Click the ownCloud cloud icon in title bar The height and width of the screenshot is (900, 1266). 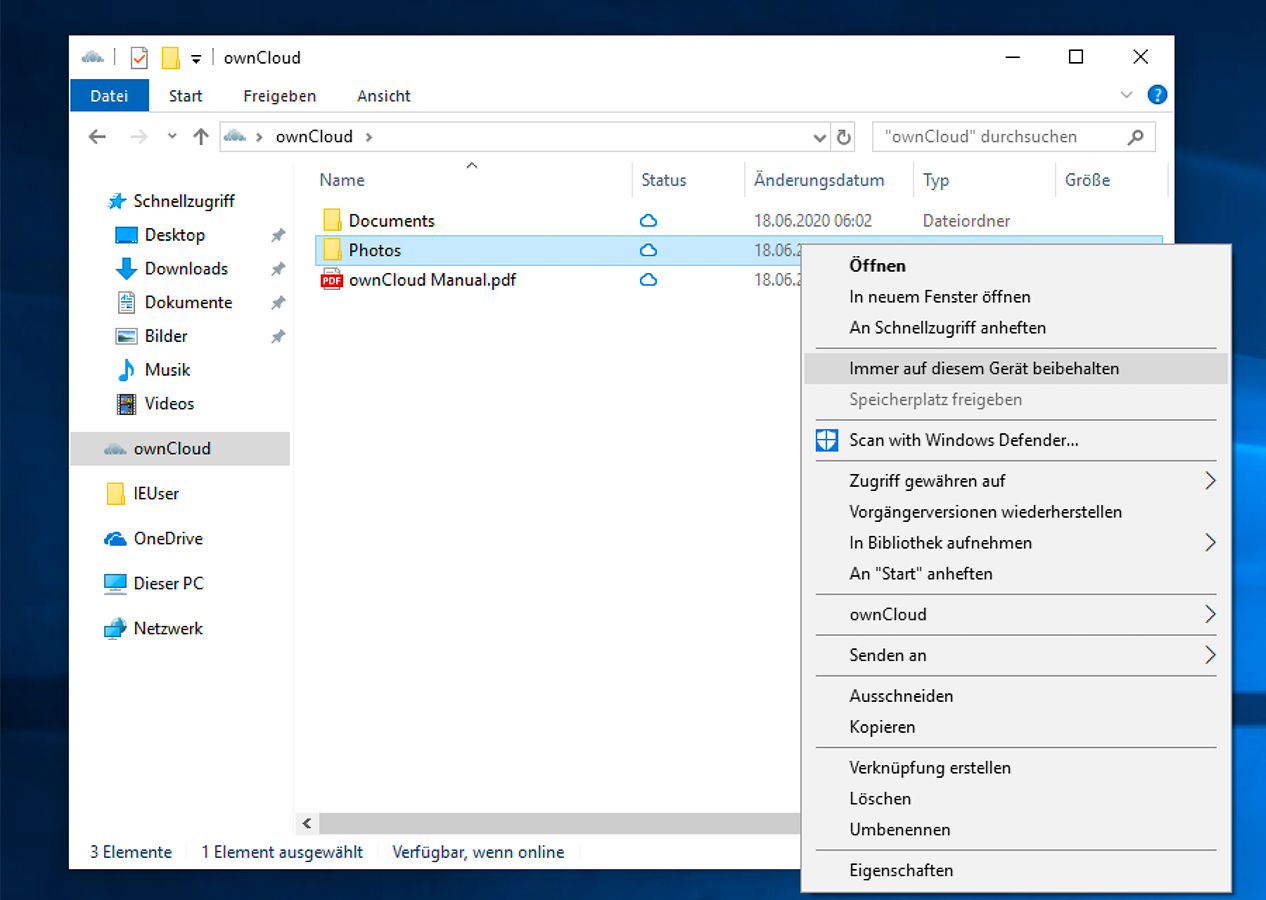click(92, 57)
